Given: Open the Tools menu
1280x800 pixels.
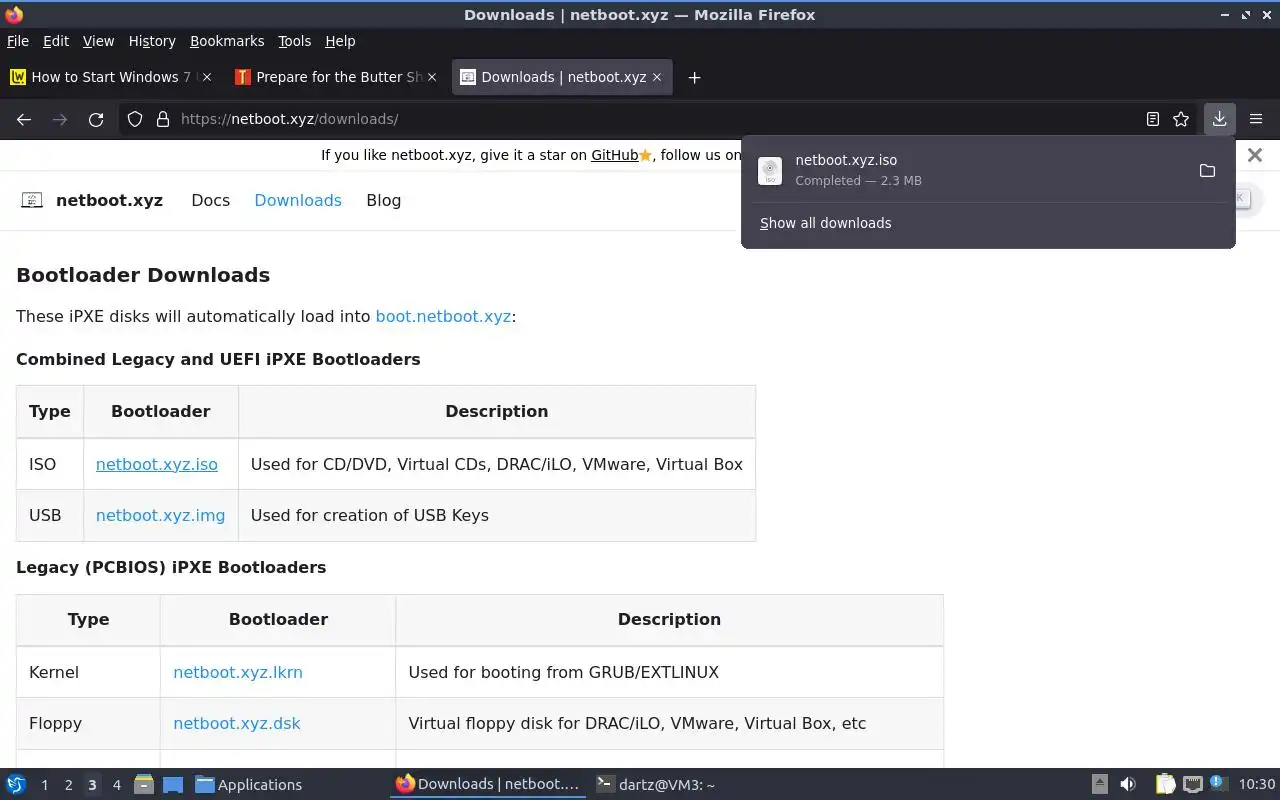Looking at the screenshot, I should pos(295,41).
